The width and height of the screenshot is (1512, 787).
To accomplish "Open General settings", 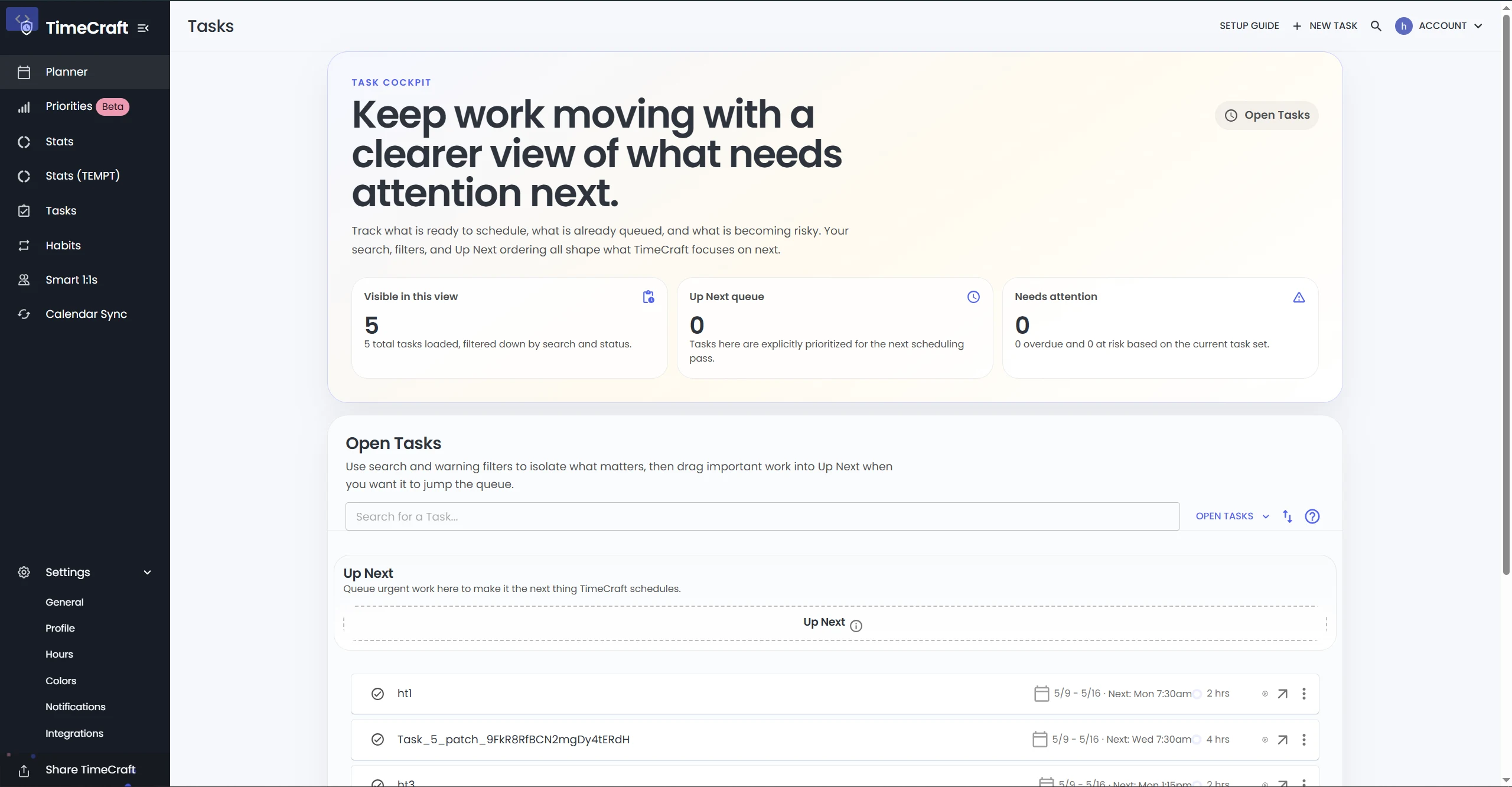I will pyautogui.click(x=64, y=602).
